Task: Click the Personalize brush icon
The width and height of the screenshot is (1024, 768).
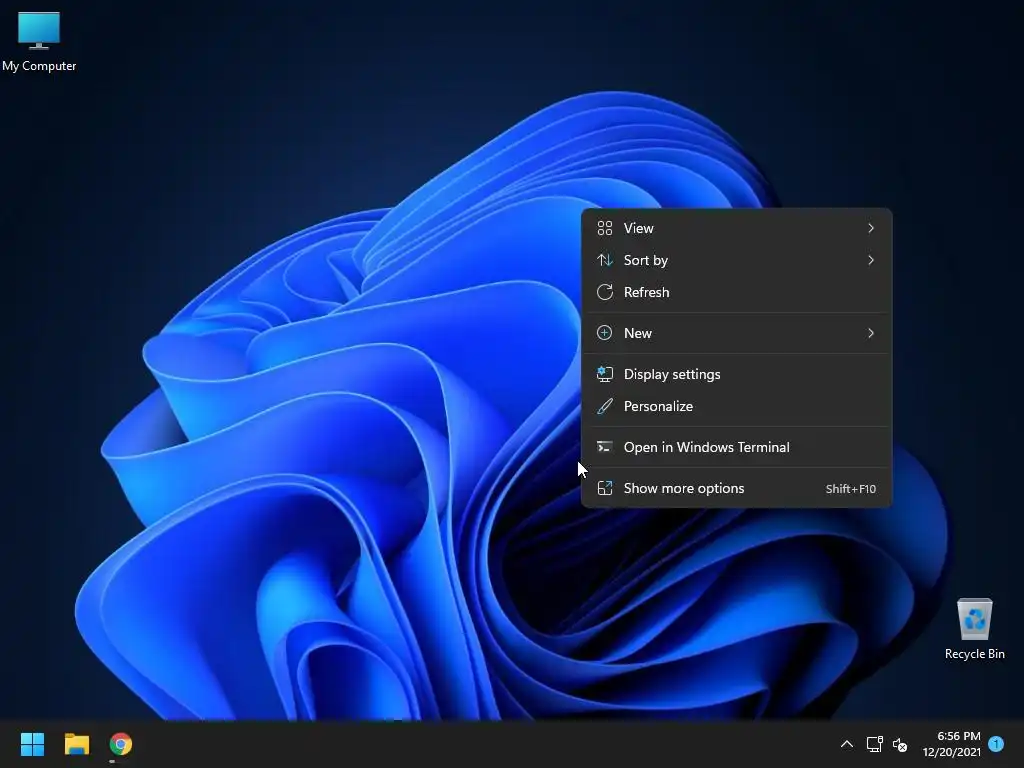Action: tap(605, 406)
